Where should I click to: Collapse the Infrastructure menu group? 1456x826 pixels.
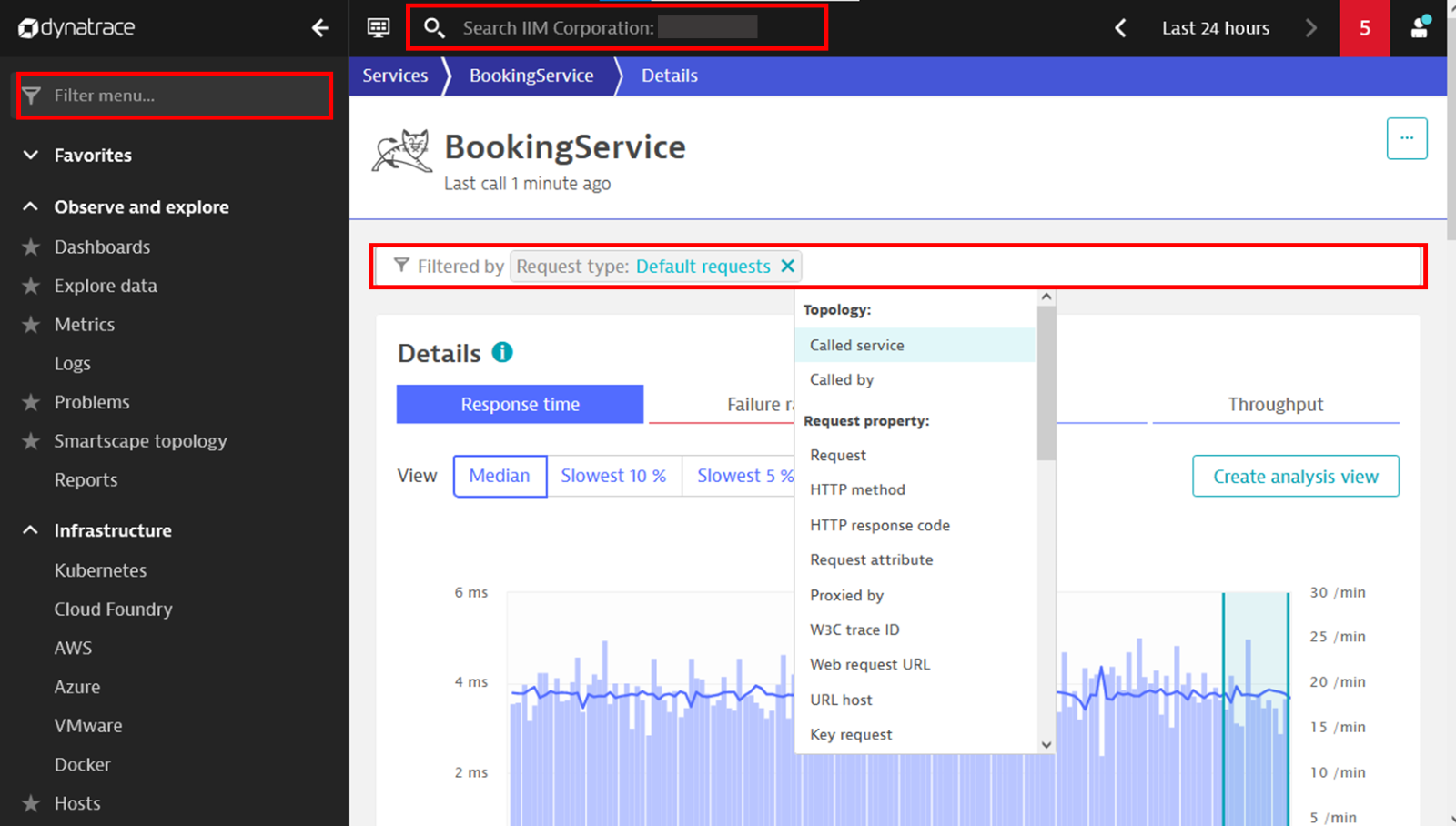point(31,530)
